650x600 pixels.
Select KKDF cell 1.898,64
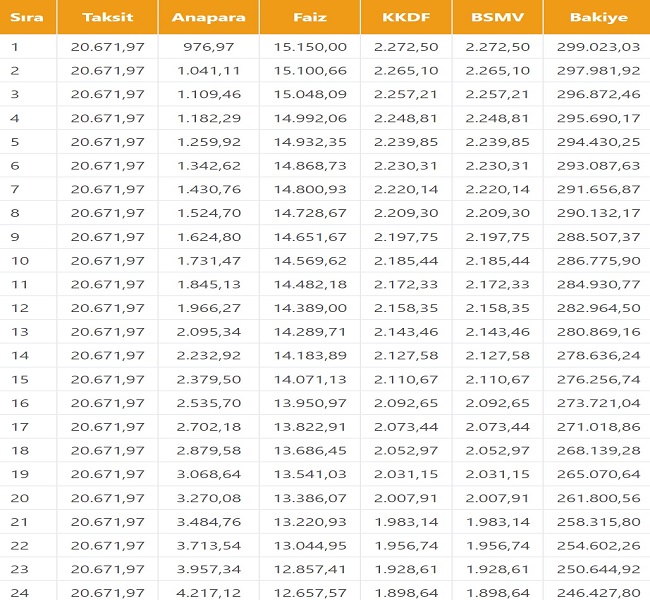click(x=406, y=593)
